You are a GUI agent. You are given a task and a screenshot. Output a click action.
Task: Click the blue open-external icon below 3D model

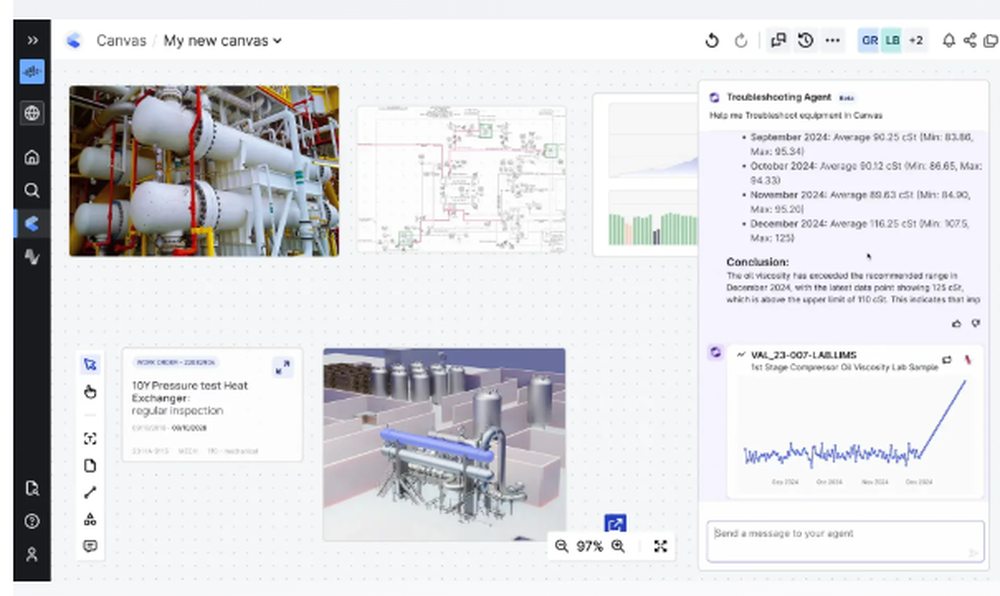click(615, 524)
